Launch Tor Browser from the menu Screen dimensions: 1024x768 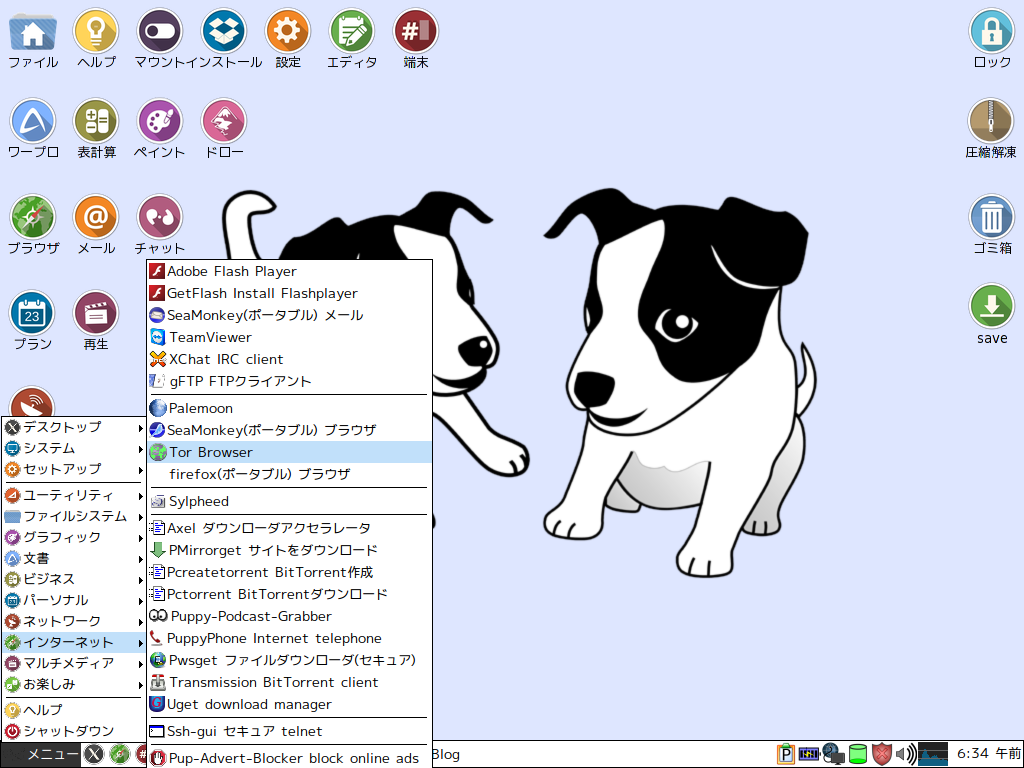tap(290, 453)
